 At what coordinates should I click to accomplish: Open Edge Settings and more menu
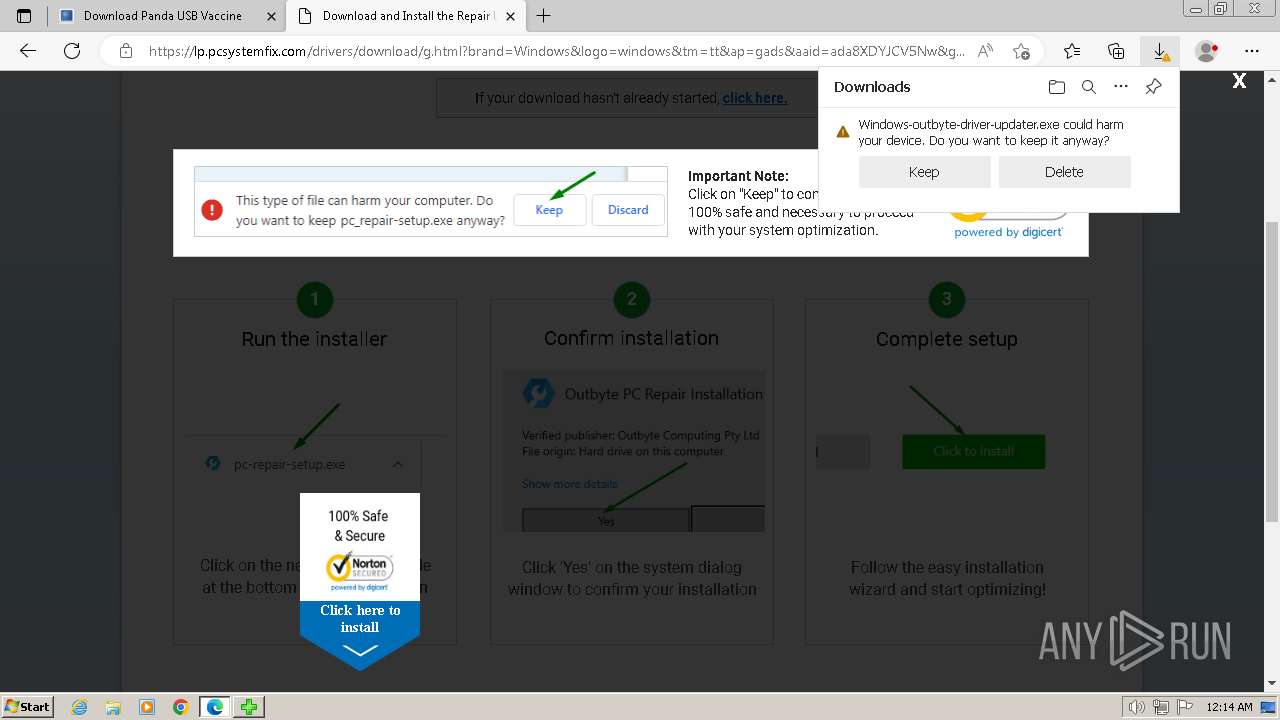tap(1252, 51)
